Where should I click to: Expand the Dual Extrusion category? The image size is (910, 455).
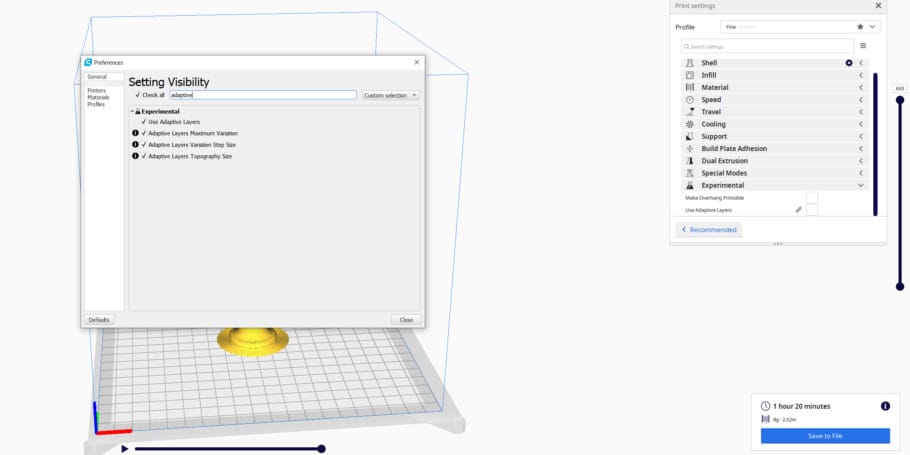tap(861, 161)
